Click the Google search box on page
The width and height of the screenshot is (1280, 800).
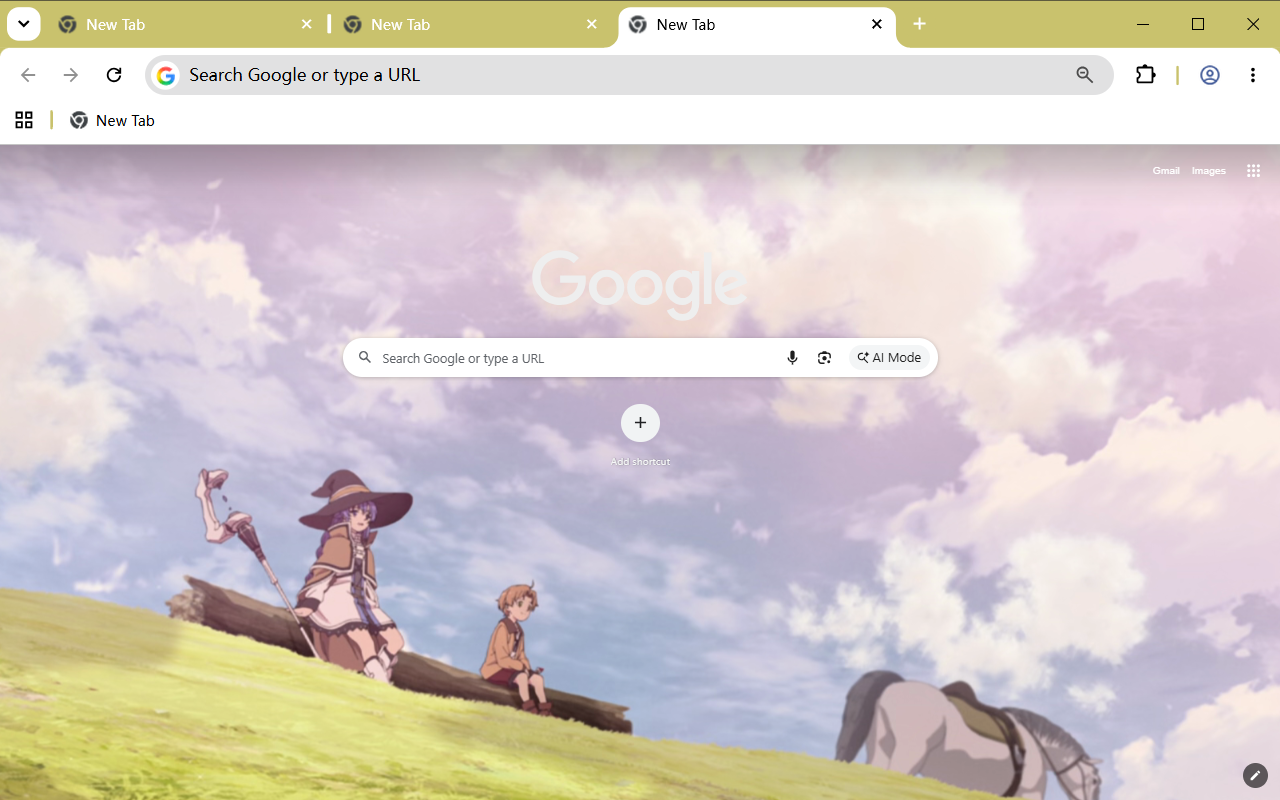click(640, 358)
